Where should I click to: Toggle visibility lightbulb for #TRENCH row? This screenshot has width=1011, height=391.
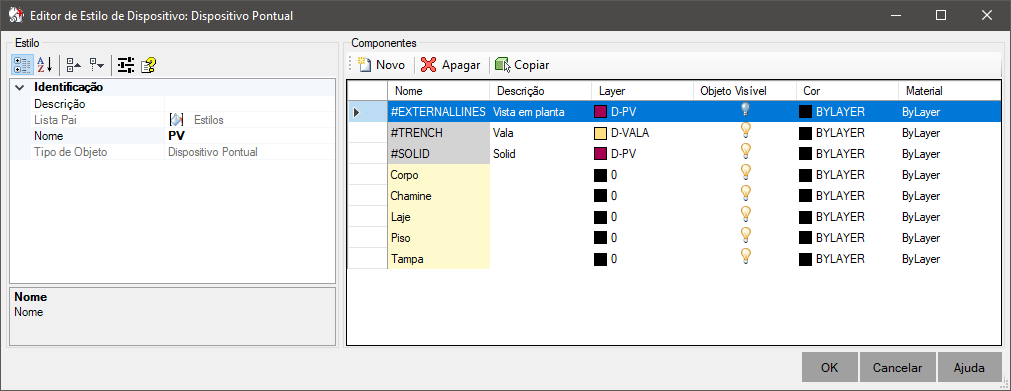pos(745,132)
